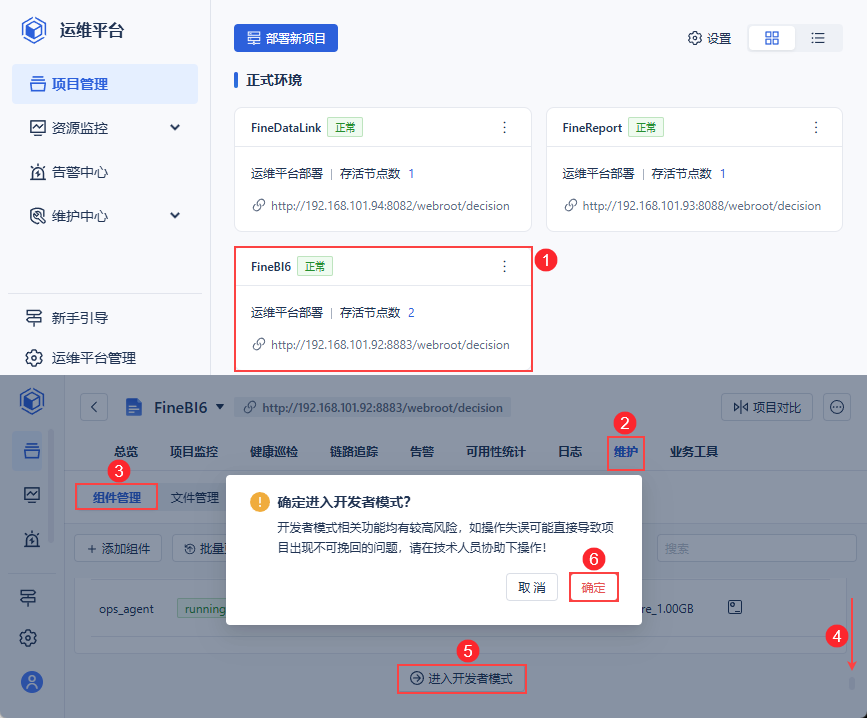
Task: Click the collapsed sidebar logo icon
Action: (x=32, y=401)
